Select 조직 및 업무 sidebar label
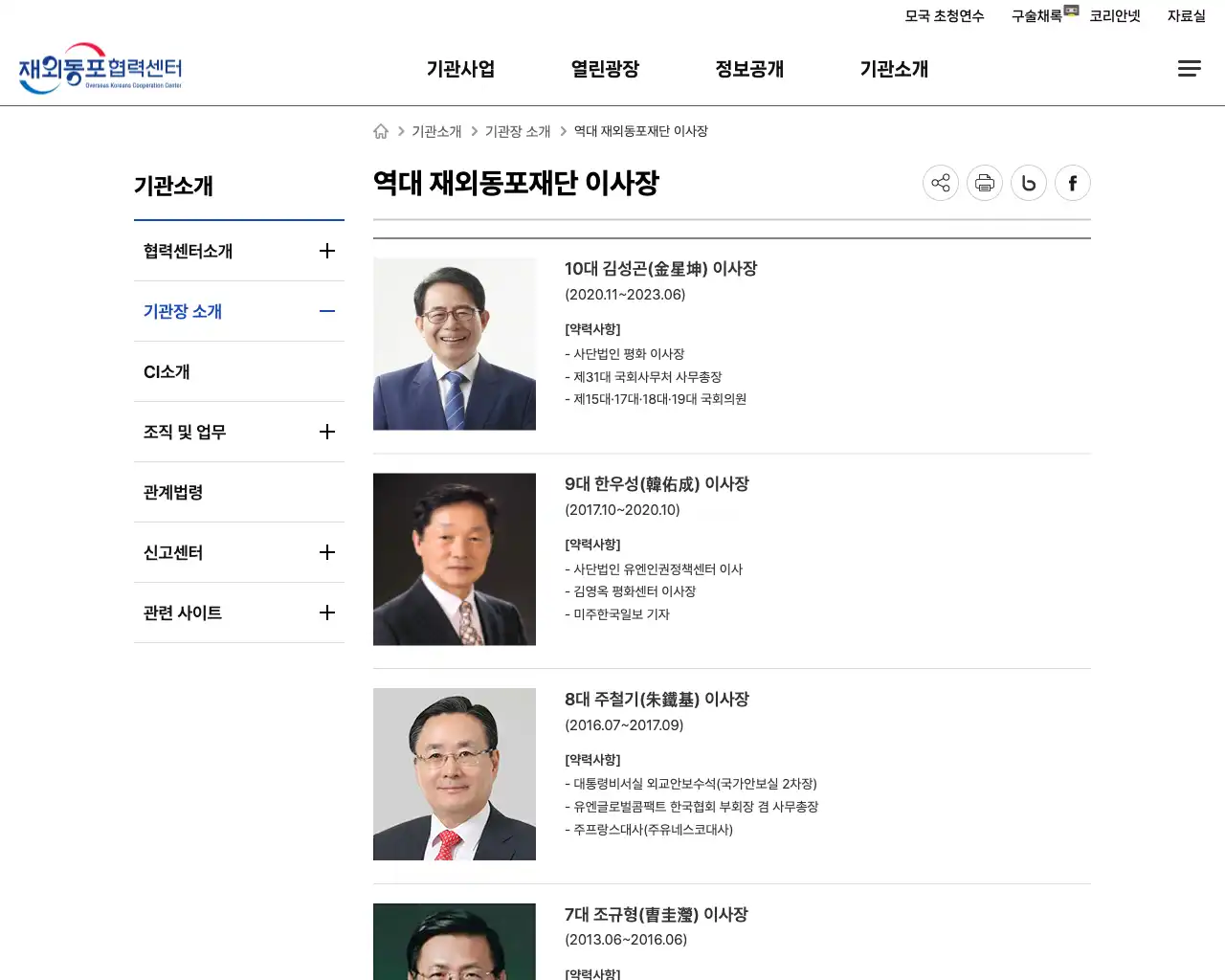 coord(185,432)
